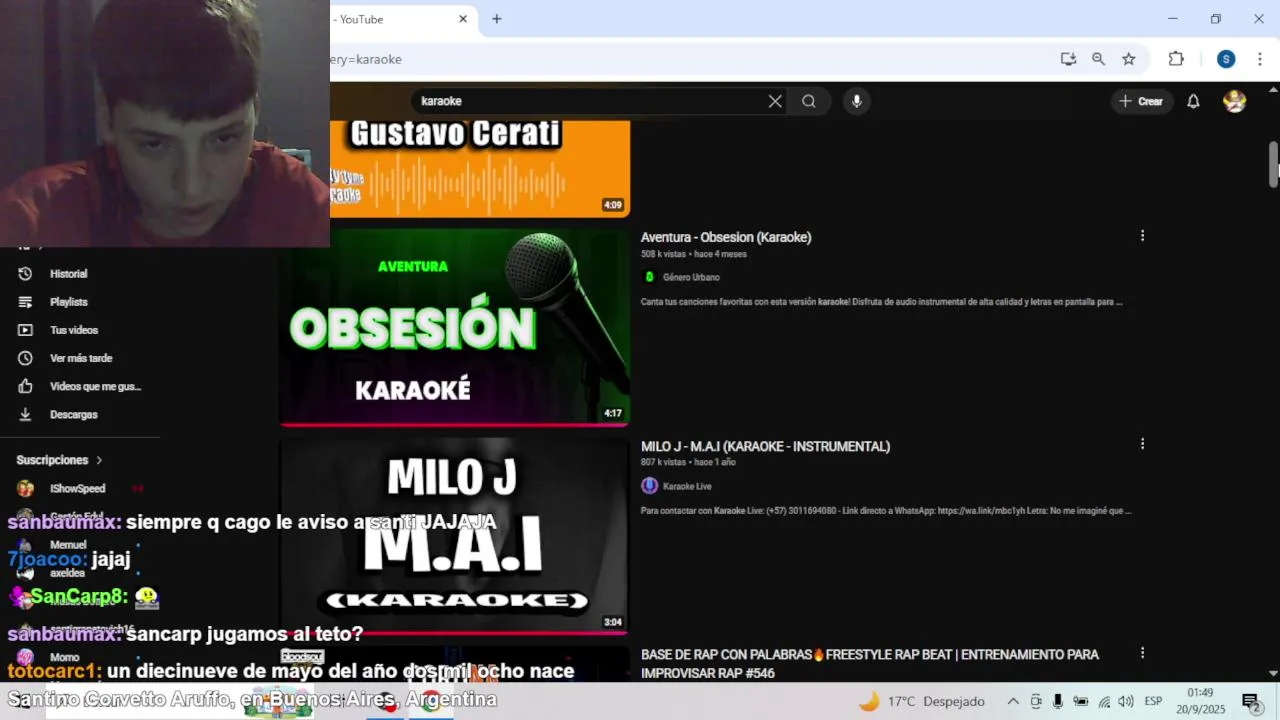This screenshot has width=1280, height=720.
Task: Open options menu for Base de Rap video
Action: [1142, 653]
